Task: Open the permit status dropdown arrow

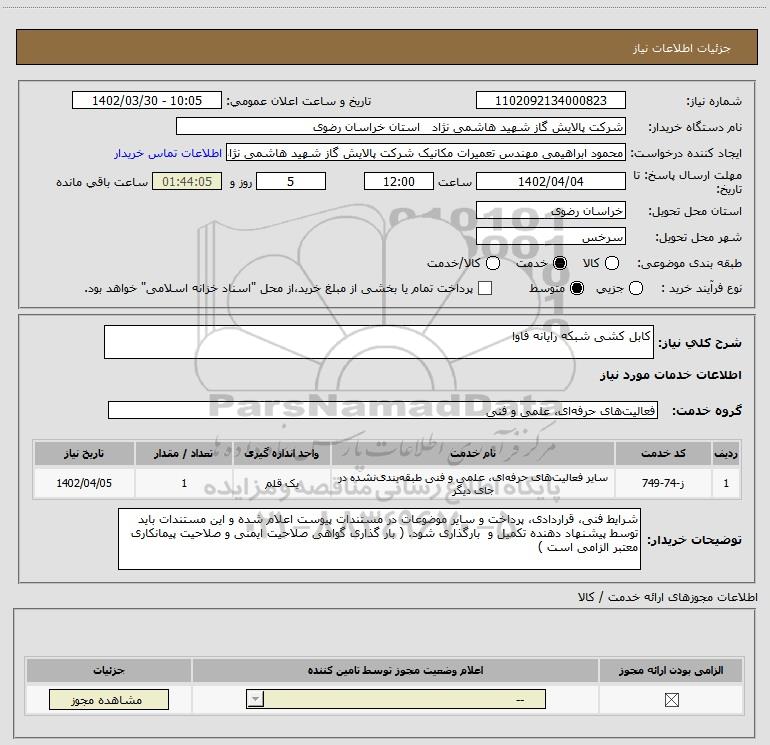Action: [x=255, y=699]
